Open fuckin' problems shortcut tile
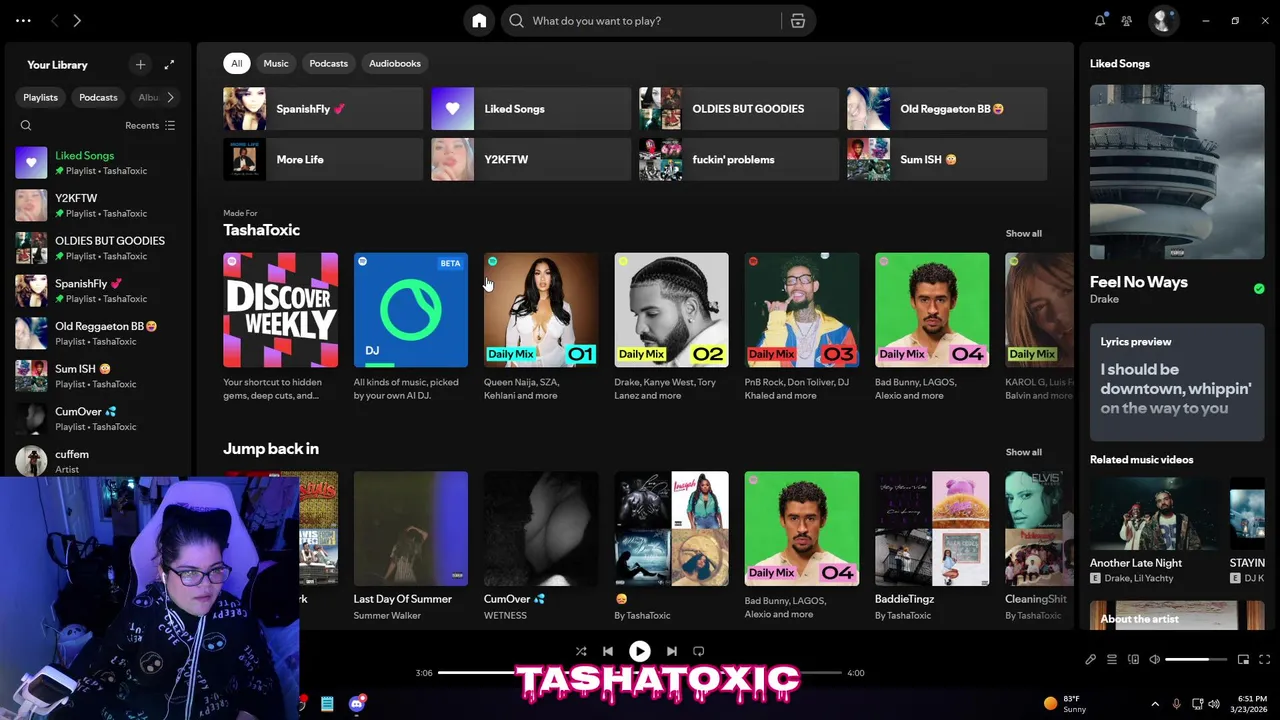This screenshot has width=1280, height=720. pos(739,160)
